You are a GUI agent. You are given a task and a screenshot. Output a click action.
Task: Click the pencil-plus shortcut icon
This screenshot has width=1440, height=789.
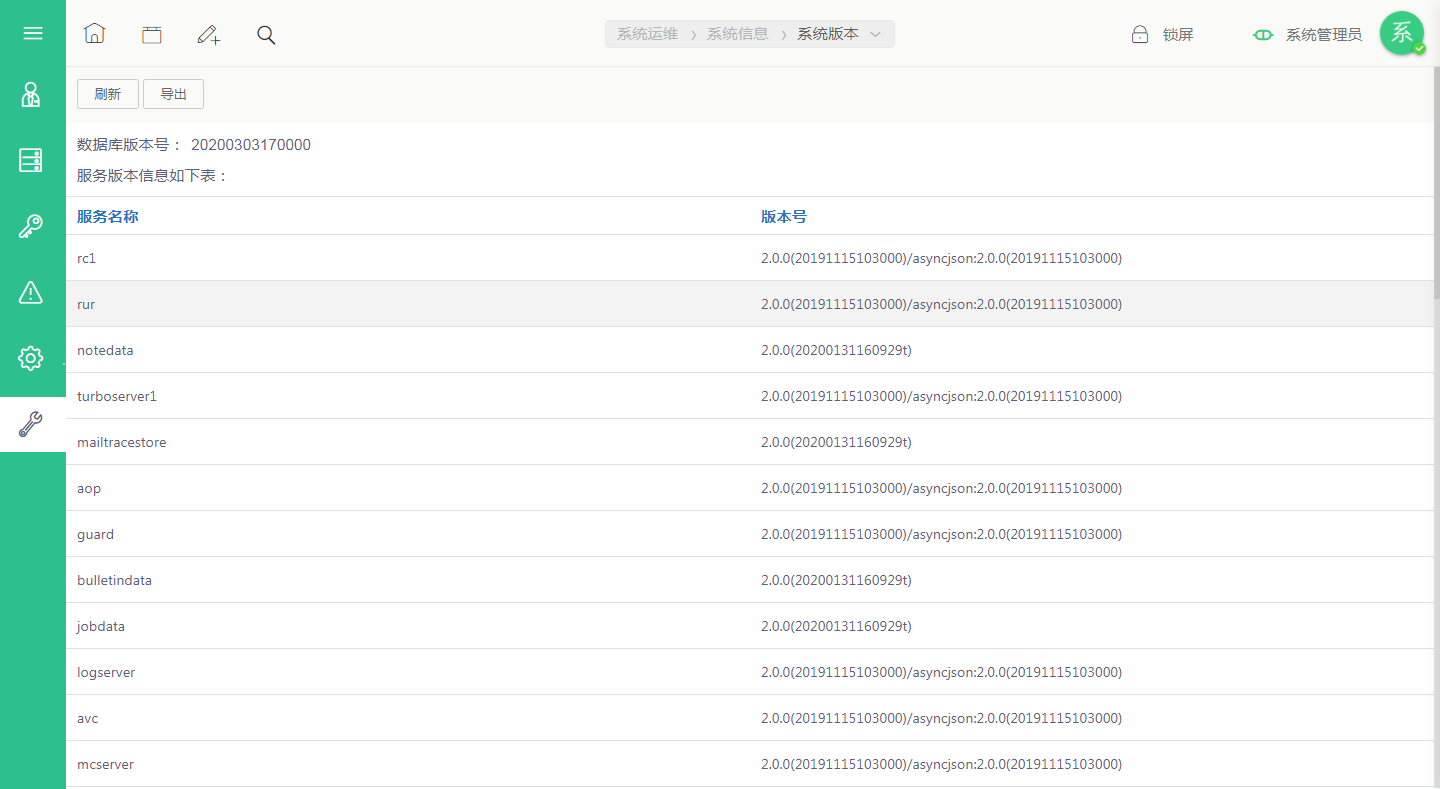[x=208, y=35]
